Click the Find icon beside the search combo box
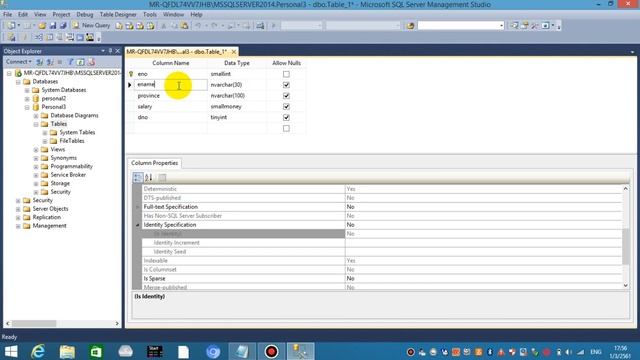640x360 pixels. click(410, 26)
